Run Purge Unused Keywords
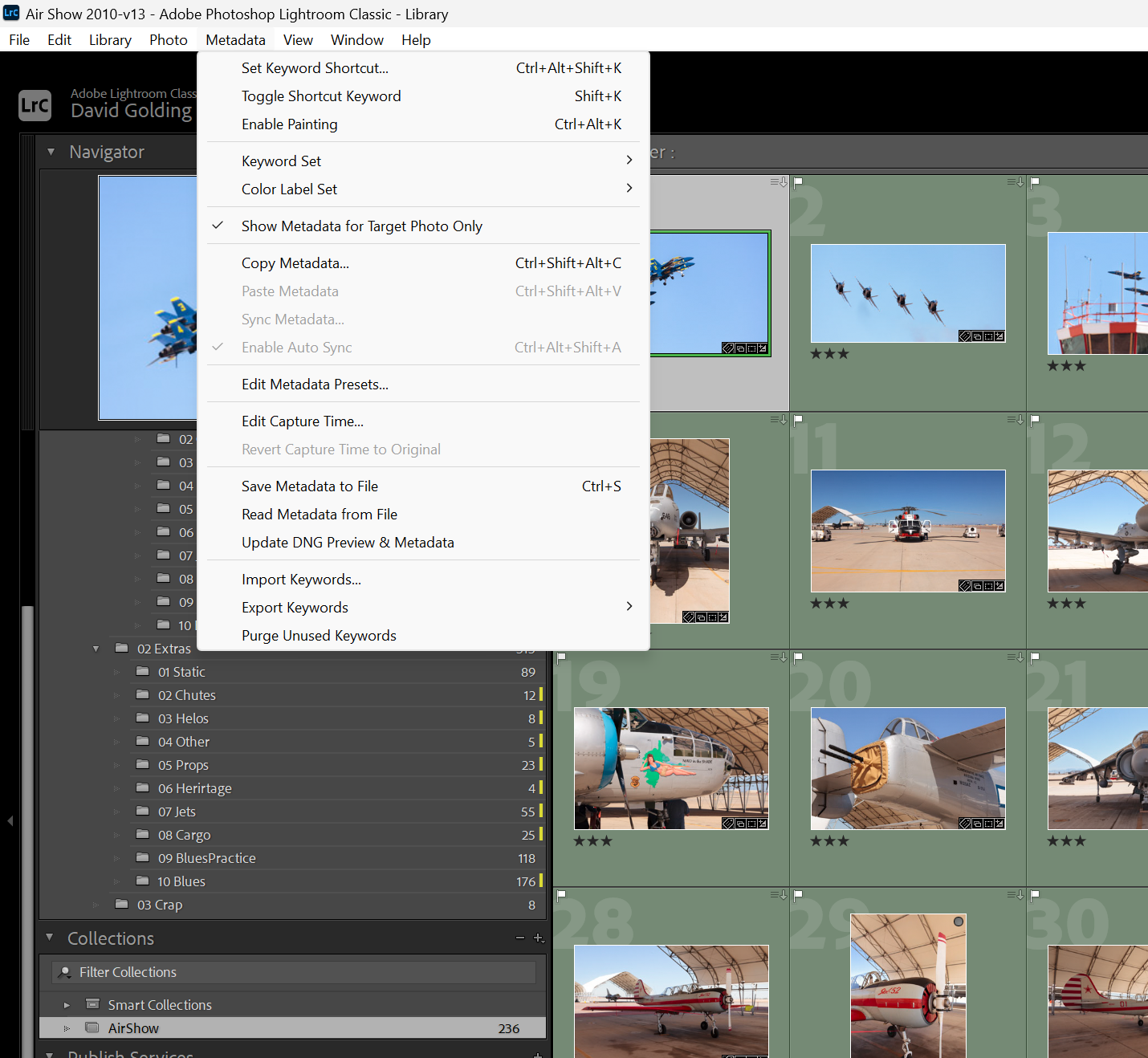Image resolution: width=1148 pixels, height=1058 pixels. 319,635
